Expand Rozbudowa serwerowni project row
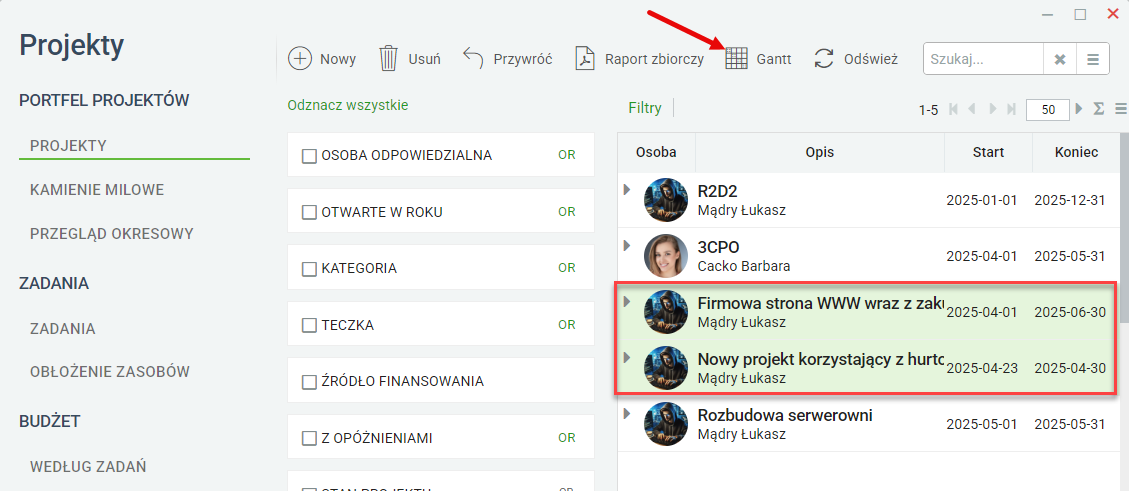This screenshot has height=491, width=1129. [x=627, y=413]
